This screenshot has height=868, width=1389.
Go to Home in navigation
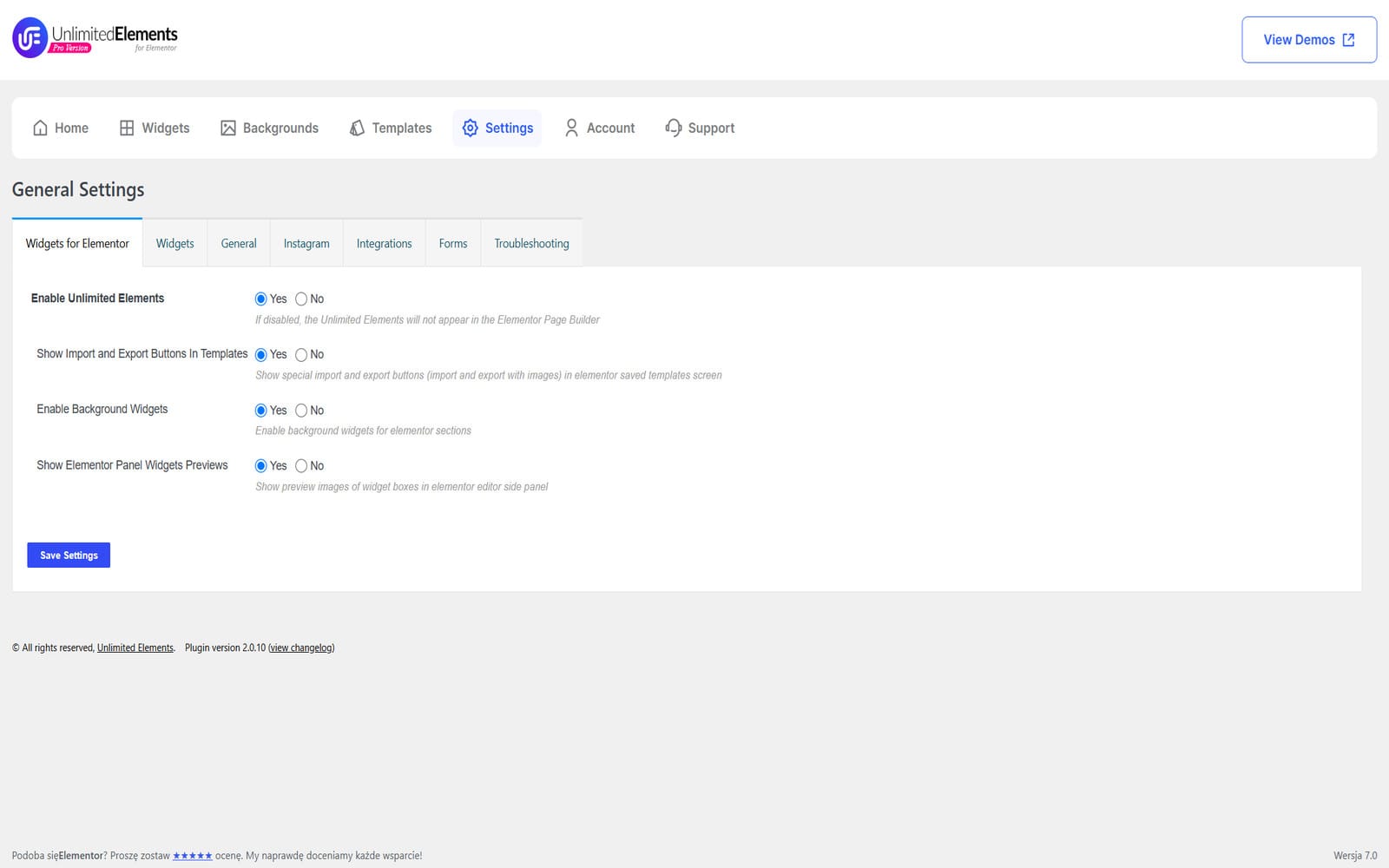coord(61,128)
